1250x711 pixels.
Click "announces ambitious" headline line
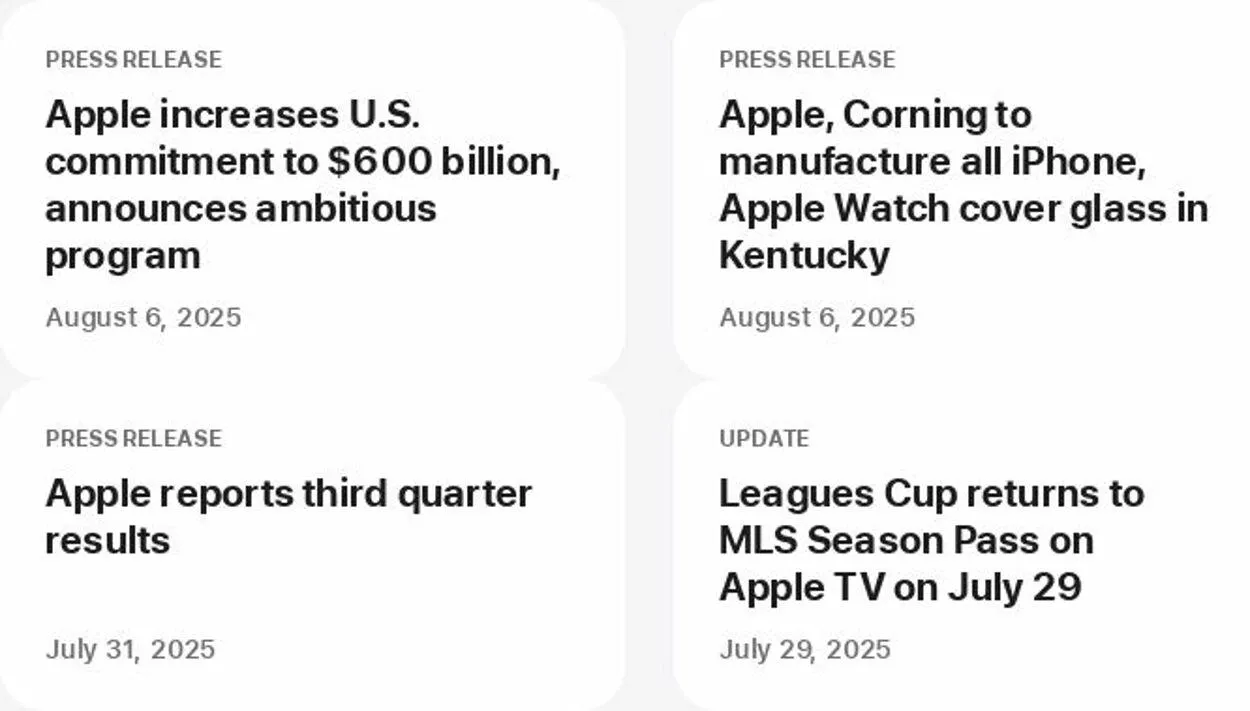click(240, 209)
